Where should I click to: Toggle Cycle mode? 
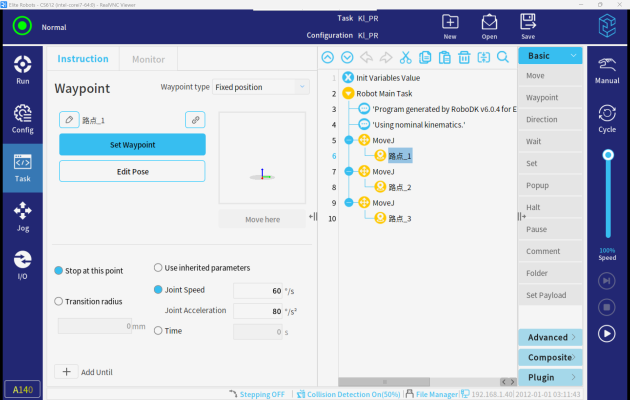click(607, 119)
